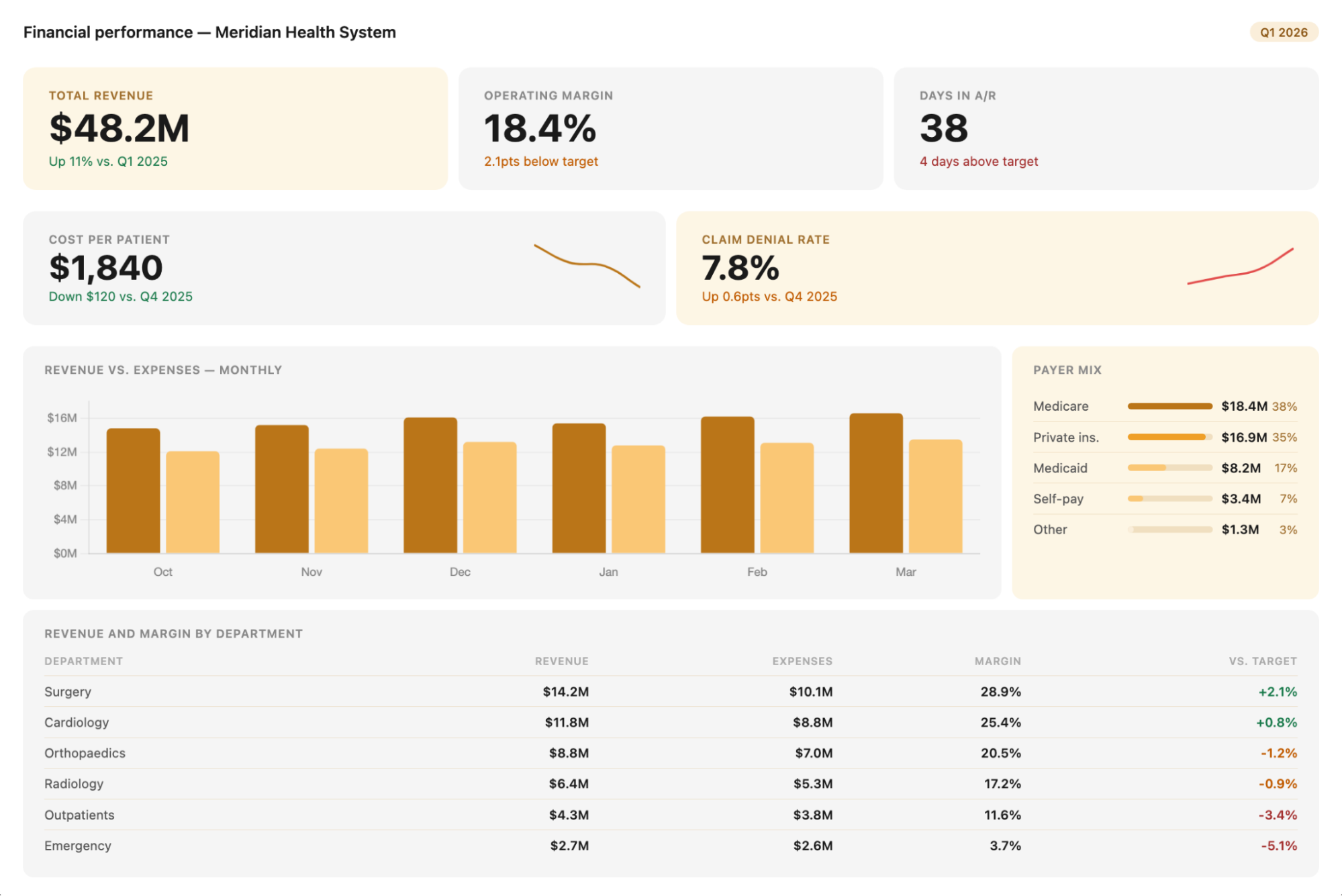The width and height of the screenshot is (1342, 896).
Task: Click the Claim Denial Rate sparkline
Action: tap(1240, 266)
